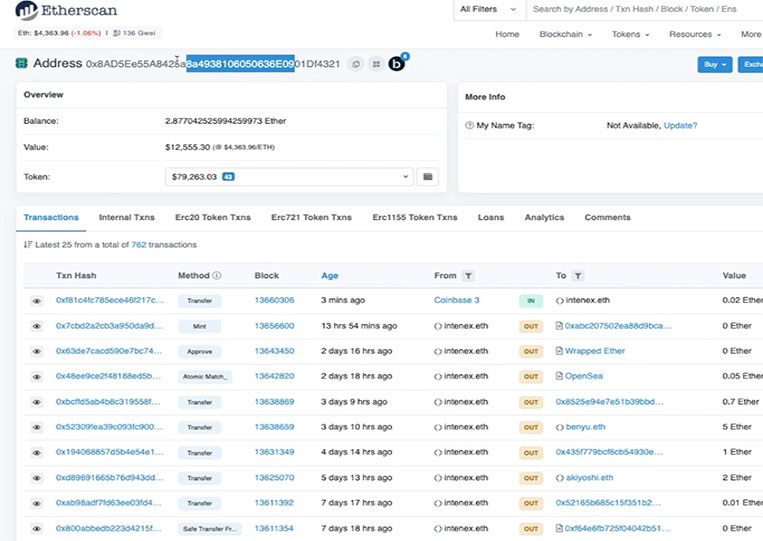This screenshot has height=541, width=763.
Task: Switch to Erc20 Token Txns tab
Action: 213,217
